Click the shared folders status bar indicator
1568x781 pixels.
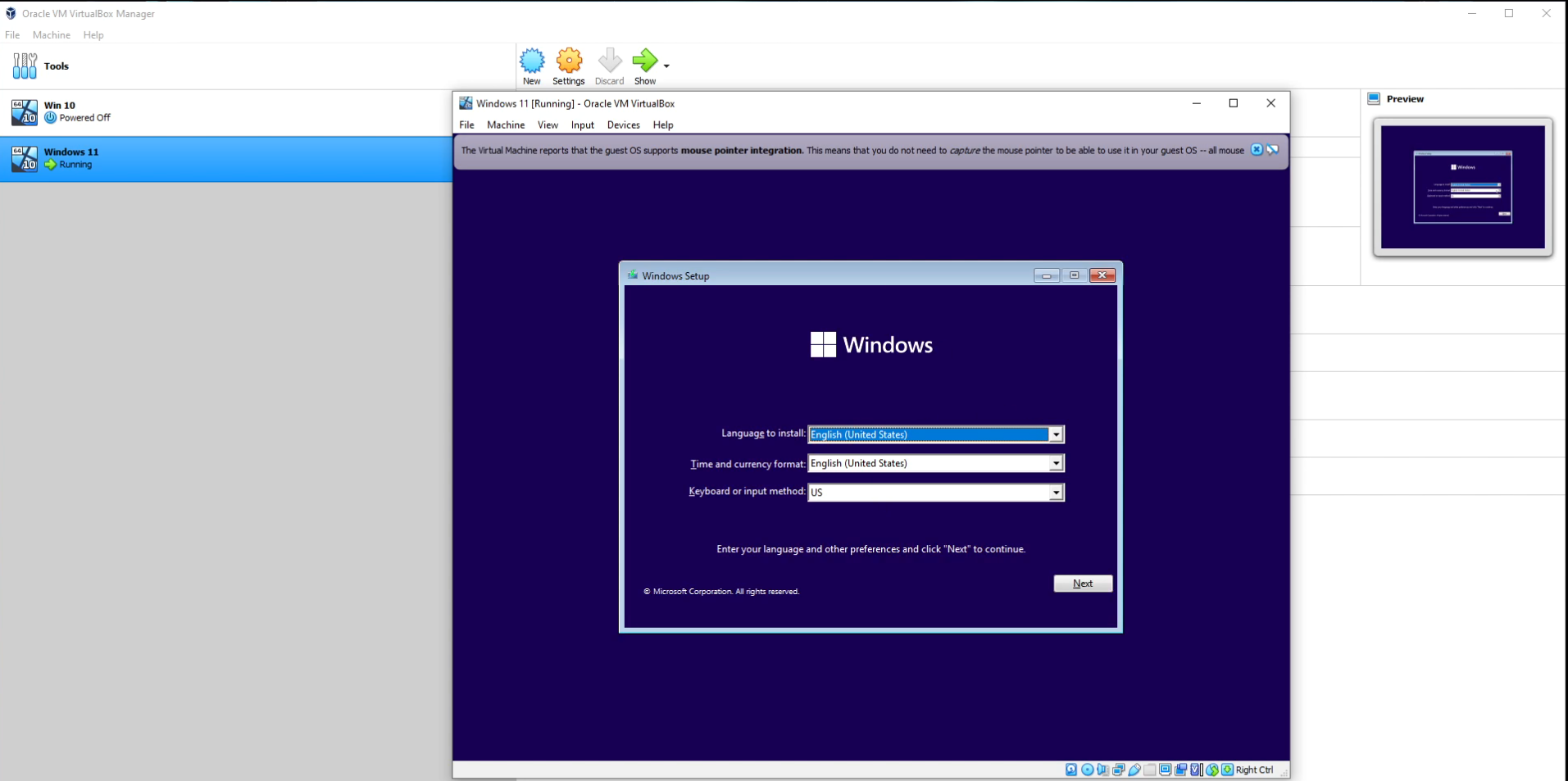coord(1150,770)
